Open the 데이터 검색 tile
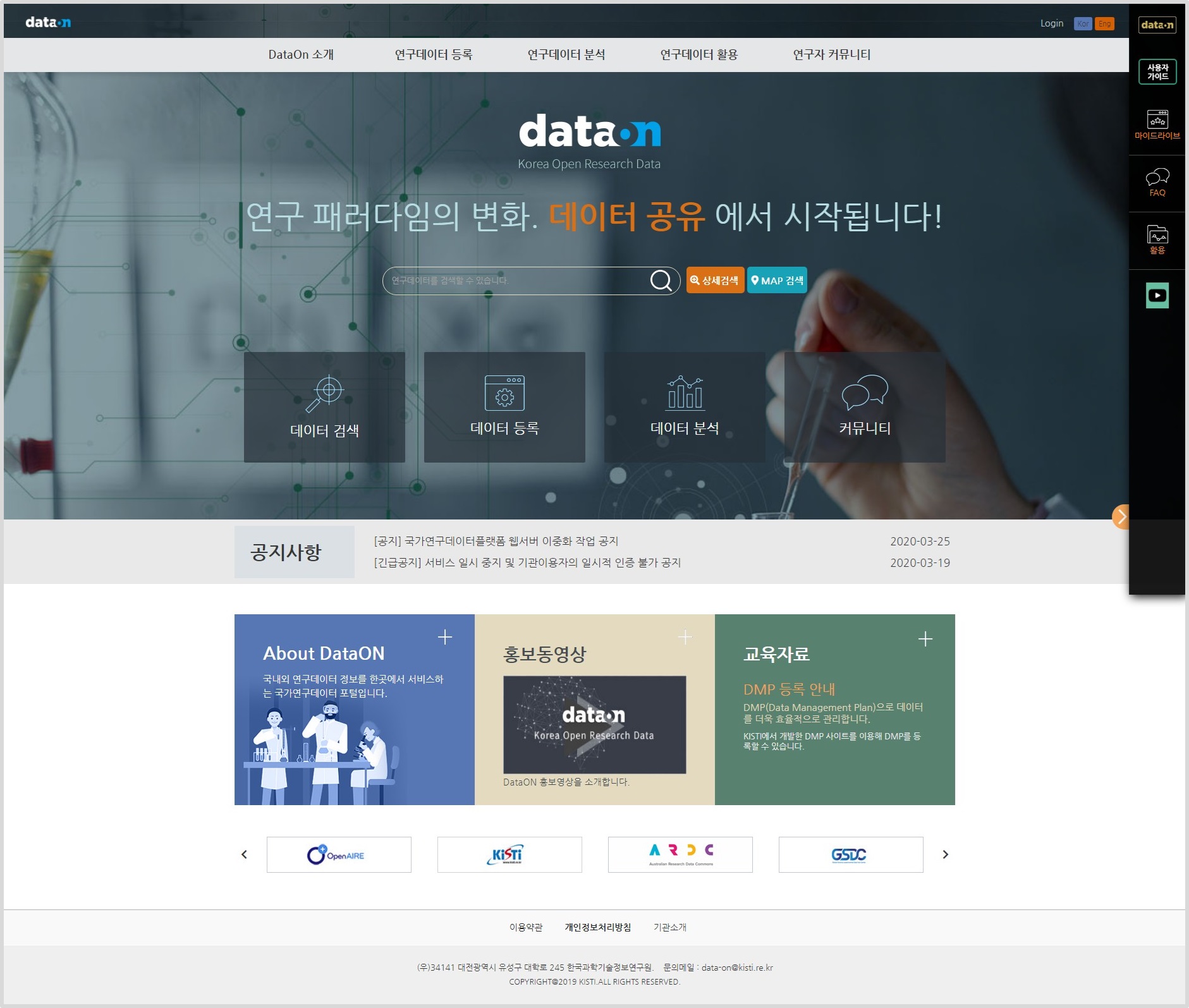 tap(324, 407)
